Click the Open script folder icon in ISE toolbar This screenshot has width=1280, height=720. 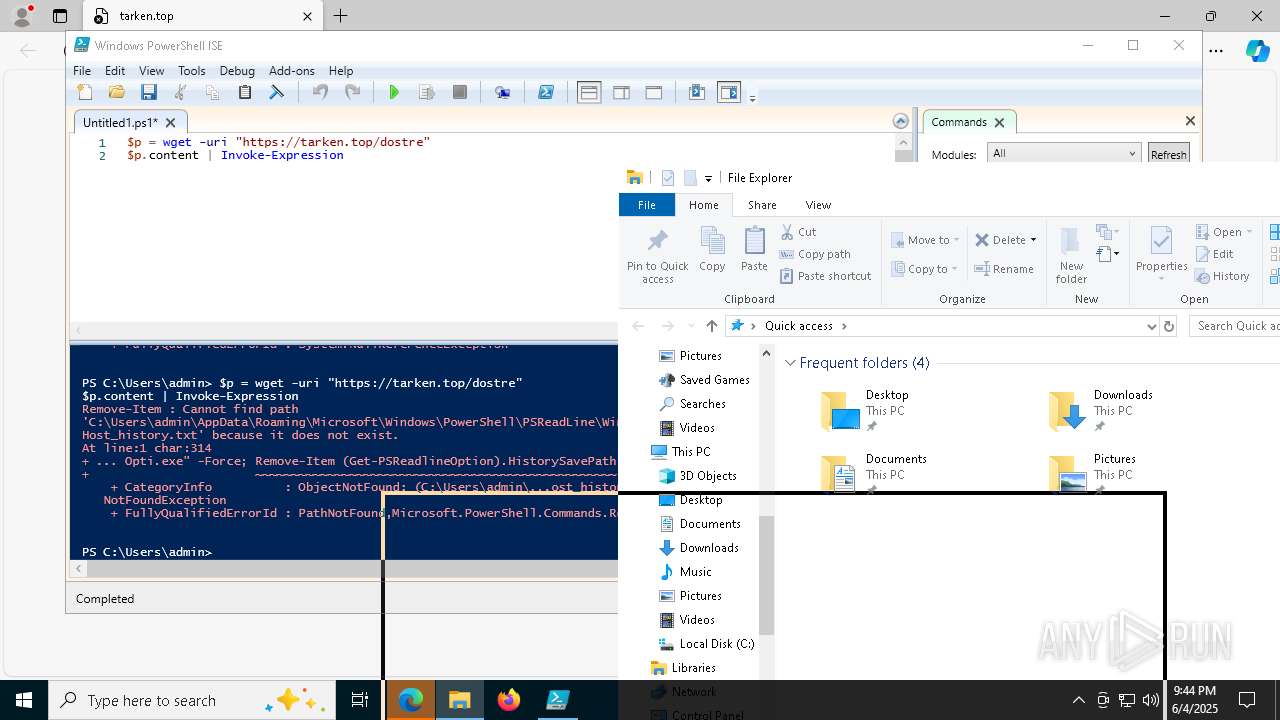pyautogui.click(x=117, y=92)
